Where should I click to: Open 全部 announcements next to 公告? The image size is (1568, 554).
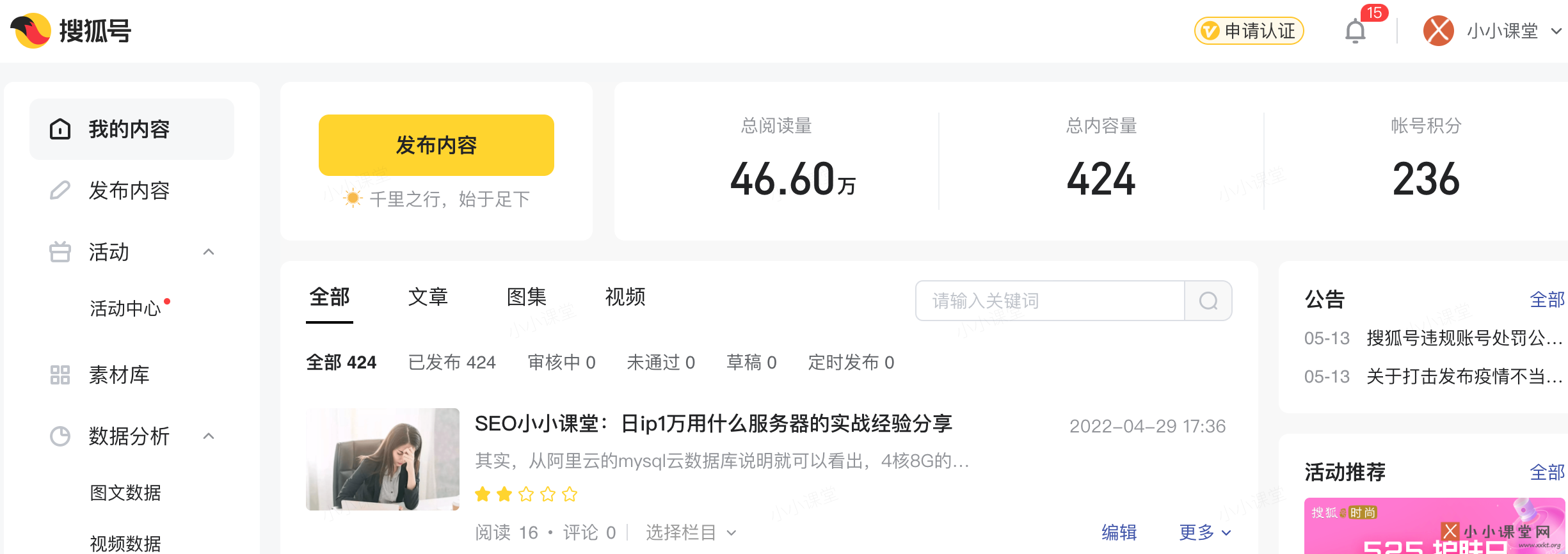coord(1548,299)
